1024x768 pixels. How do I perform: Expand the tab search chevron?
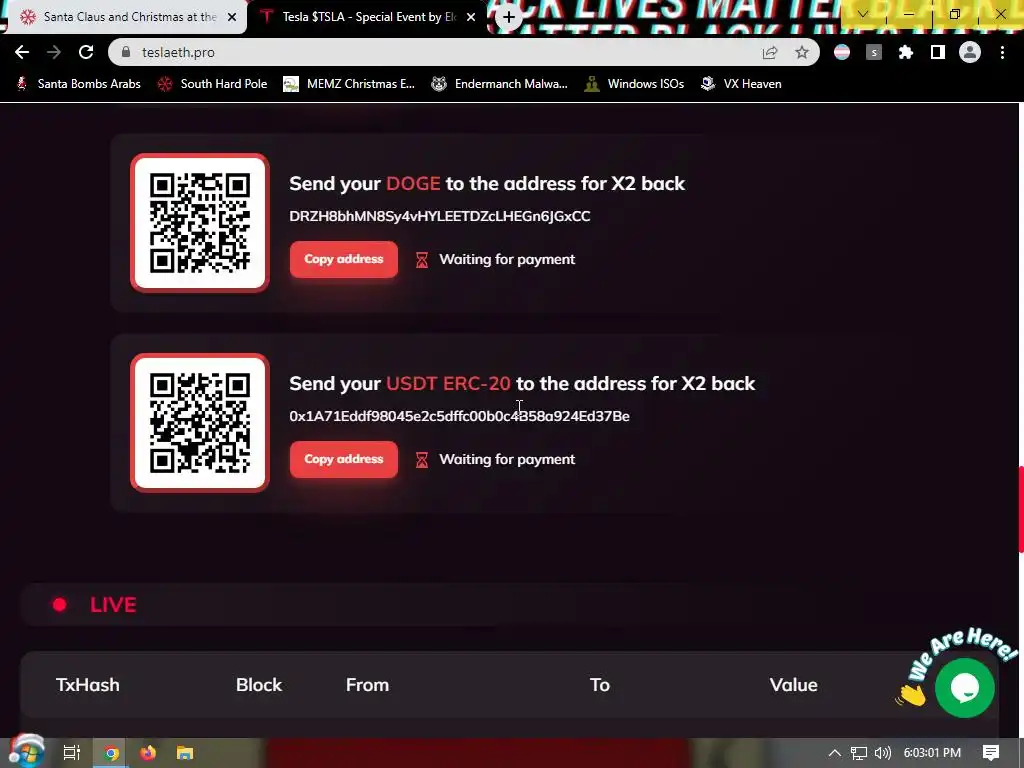click(863, 14)
